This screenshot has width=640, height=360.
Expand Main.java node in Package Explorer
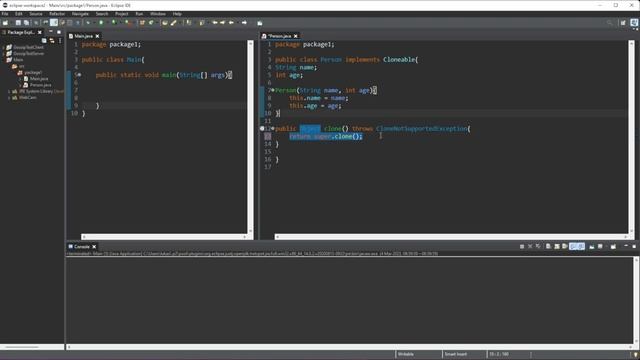pos(20,79)
